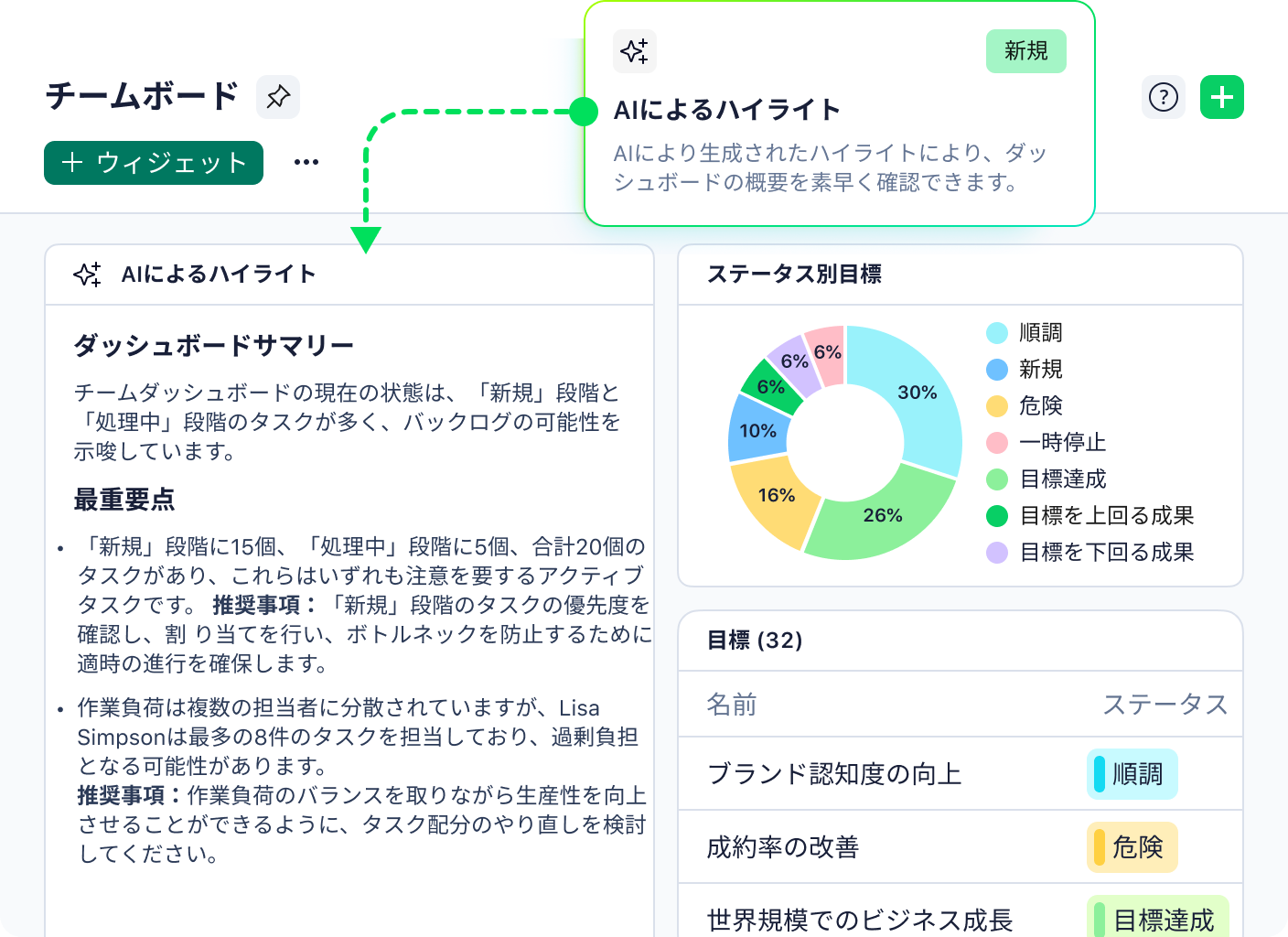Open help via the question mark icon
1288x937 pixels.
coord(1163,96)
